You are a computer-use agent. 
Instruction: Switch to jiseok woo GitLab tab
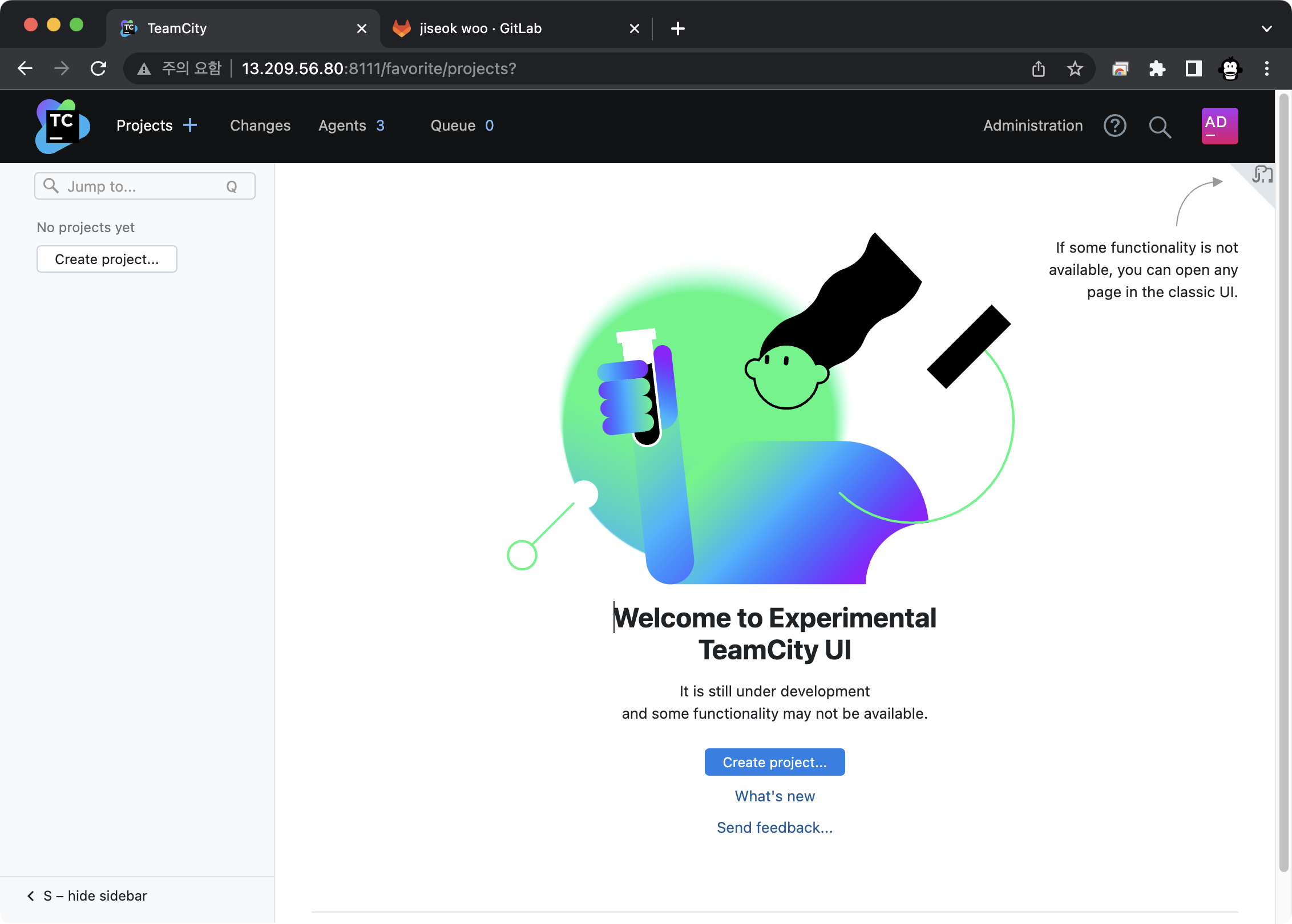coord(515,29)
